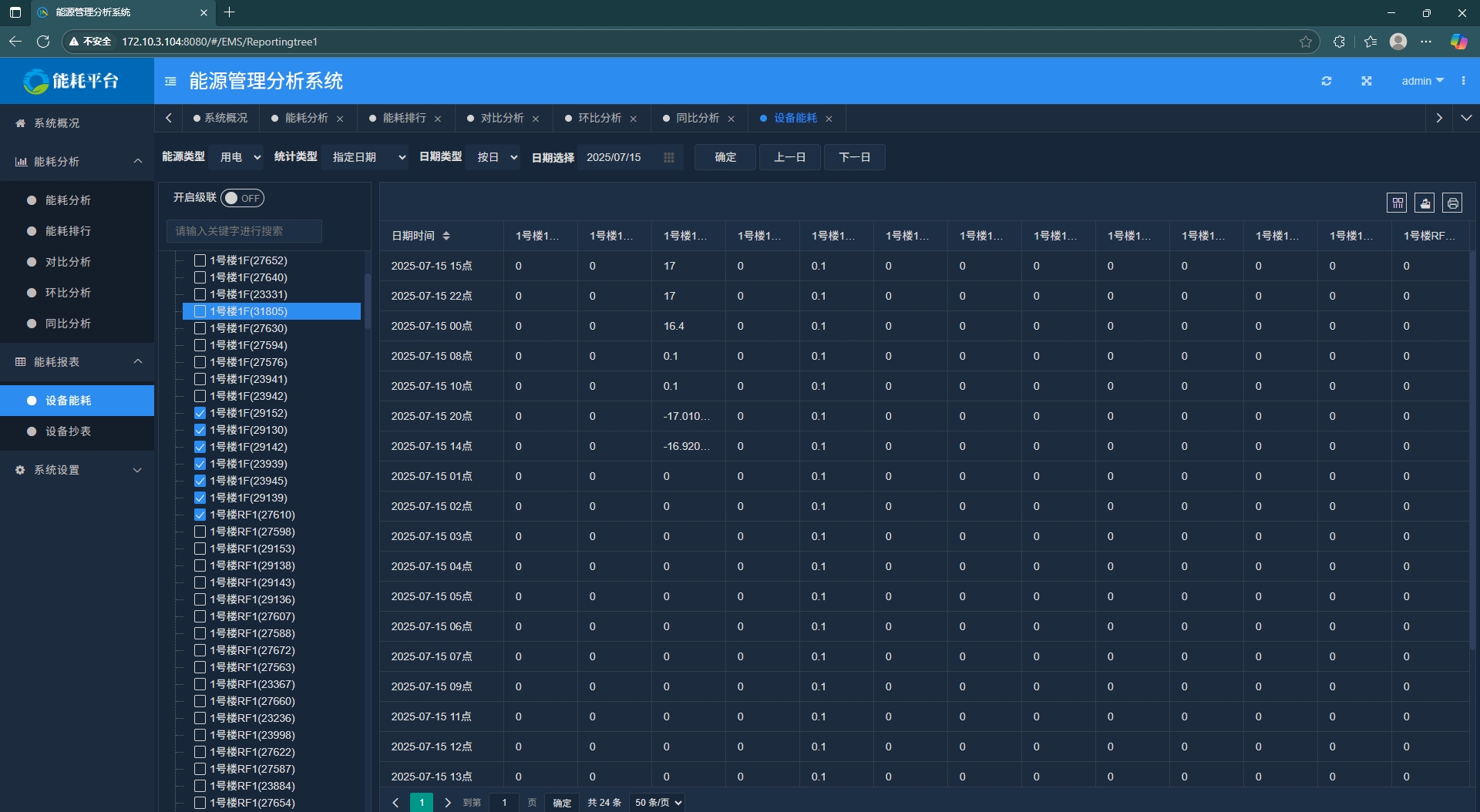The height and width of the screenshot is (812, 1480).
Task: Open the 50 条/页 page size dropdown
Action: click(658, 802)
